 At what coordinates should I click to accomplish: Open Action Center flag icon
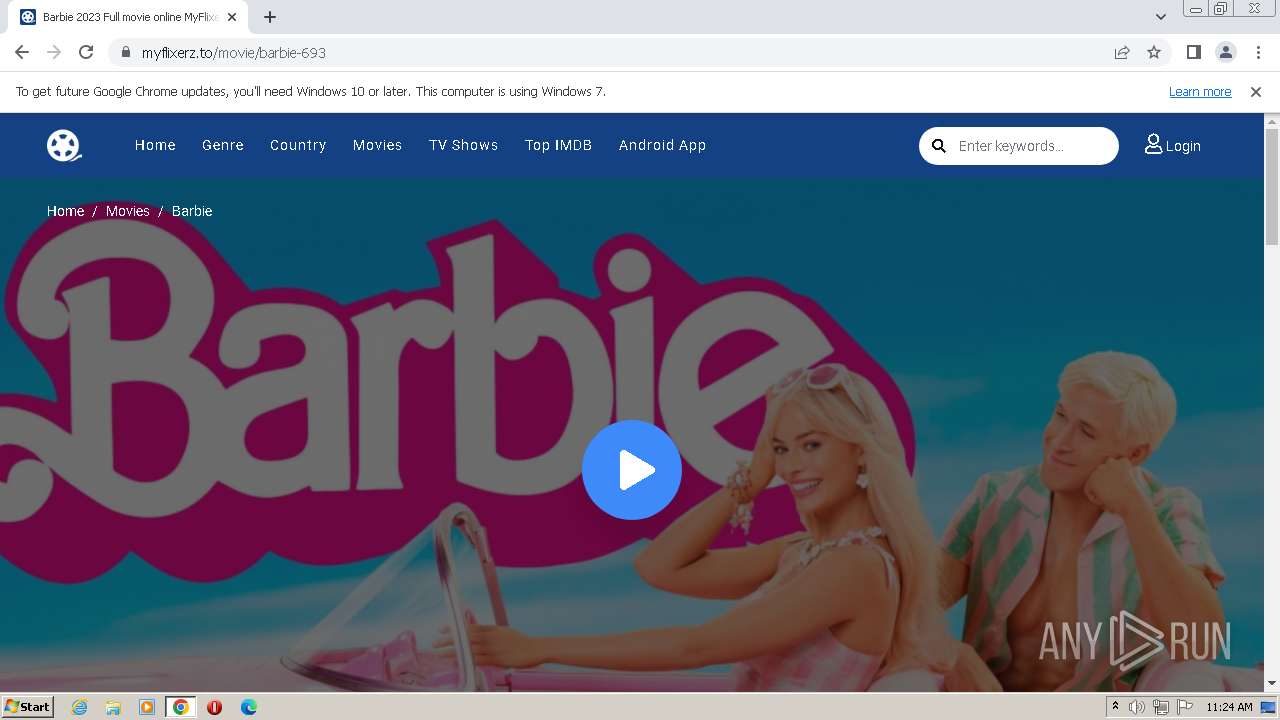tap(1185, 707)
